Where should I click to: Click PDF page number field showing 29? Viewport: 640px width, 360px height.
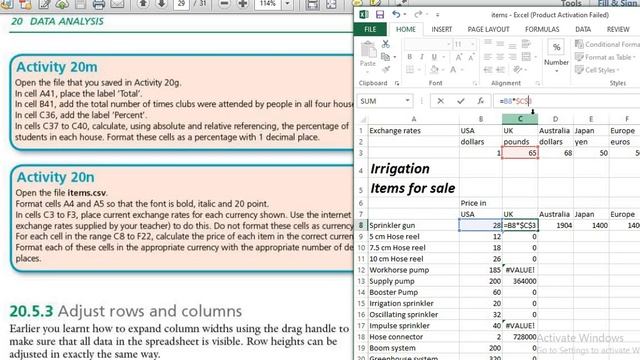pyautogui.click(x=181, y=4)
